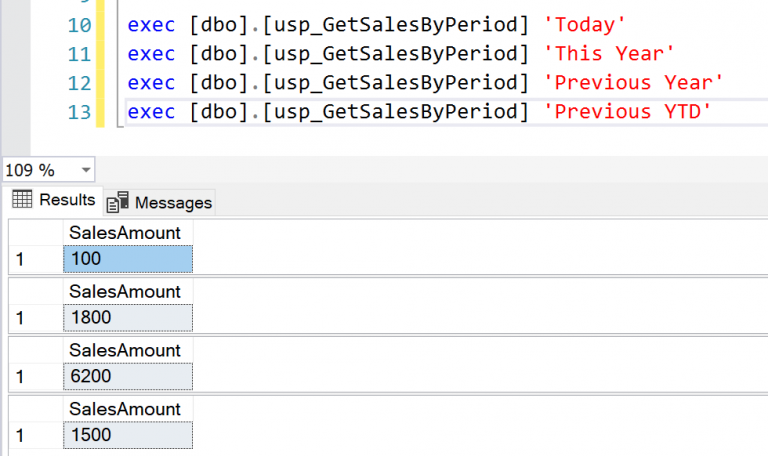Click fourth SalesAmount column header

[x=125, y=409]
